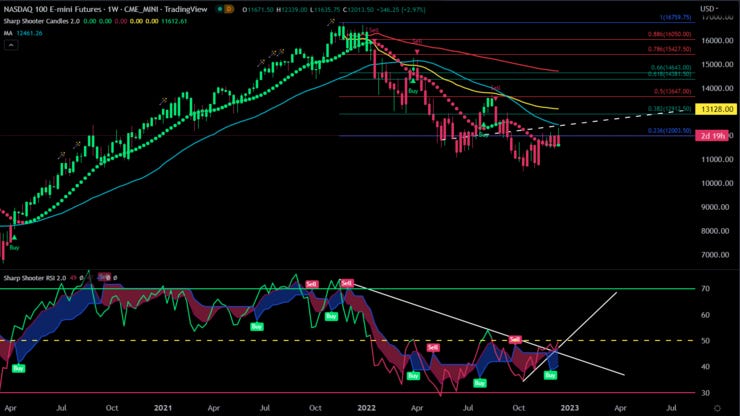The height and width of the screenshot is (416, 740).
Task: Open chart settings gear on the time axis
Action: click(717, 408)
